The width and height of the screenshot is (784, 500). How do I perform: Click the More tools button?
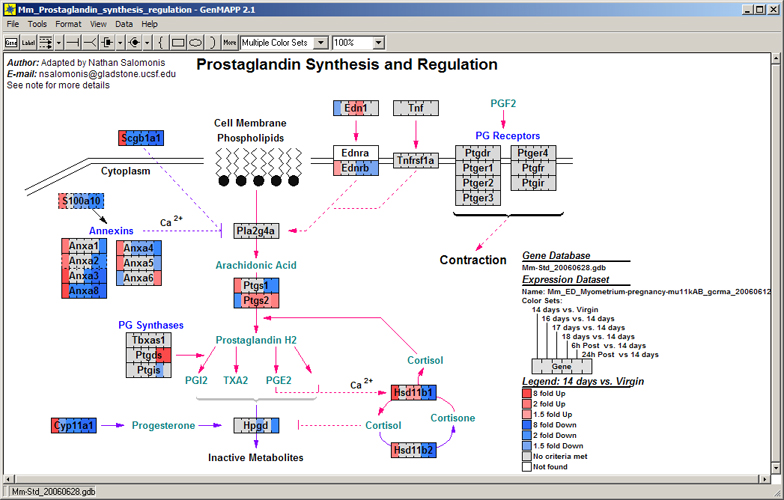pos(230,43)
